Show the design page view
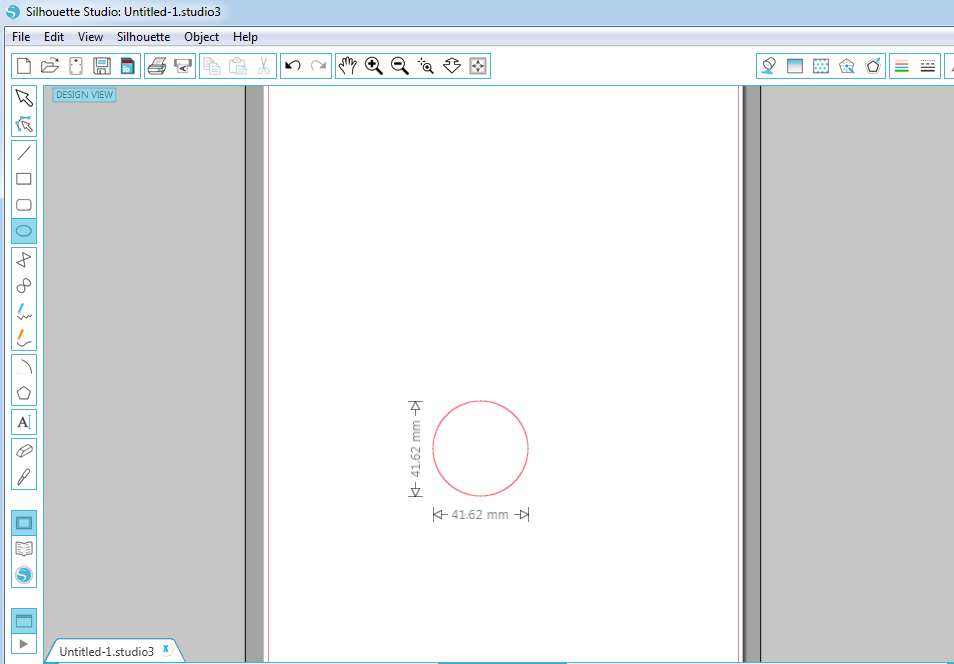Image resolution: width=954 pixels, height=664 pixels. click(24, 523)
